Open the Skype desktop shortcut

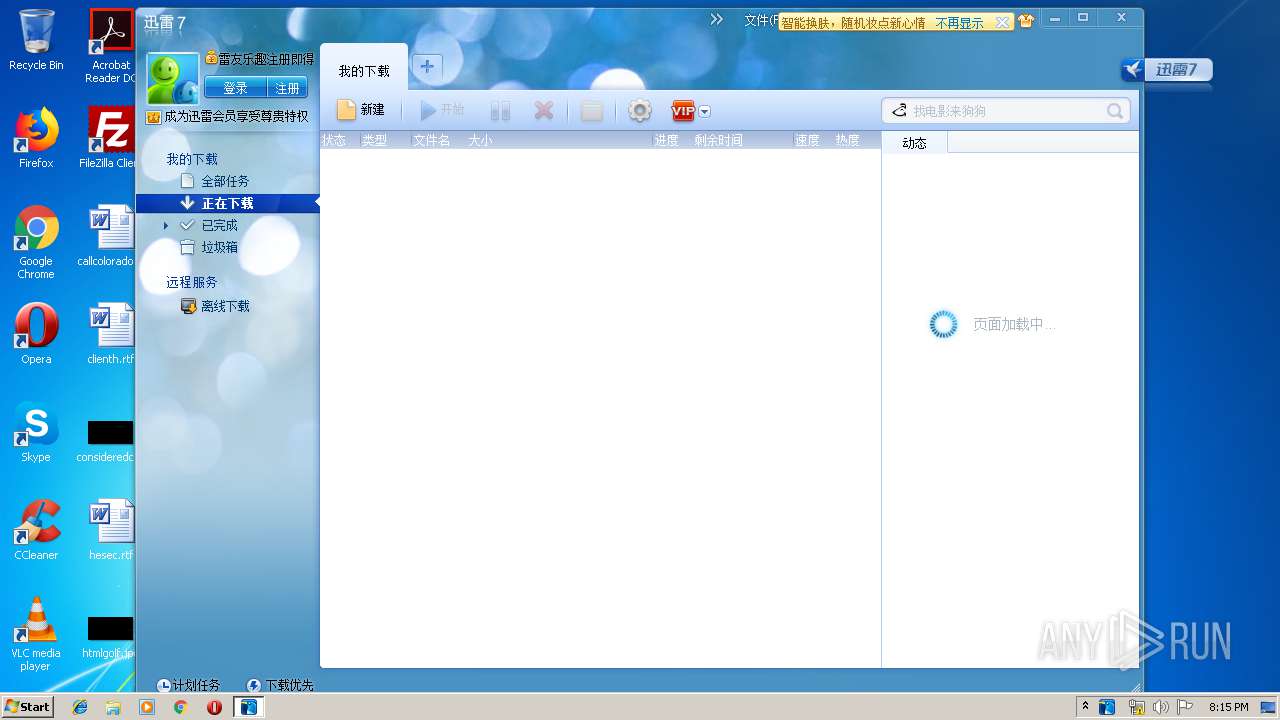(x=36, y=432)
